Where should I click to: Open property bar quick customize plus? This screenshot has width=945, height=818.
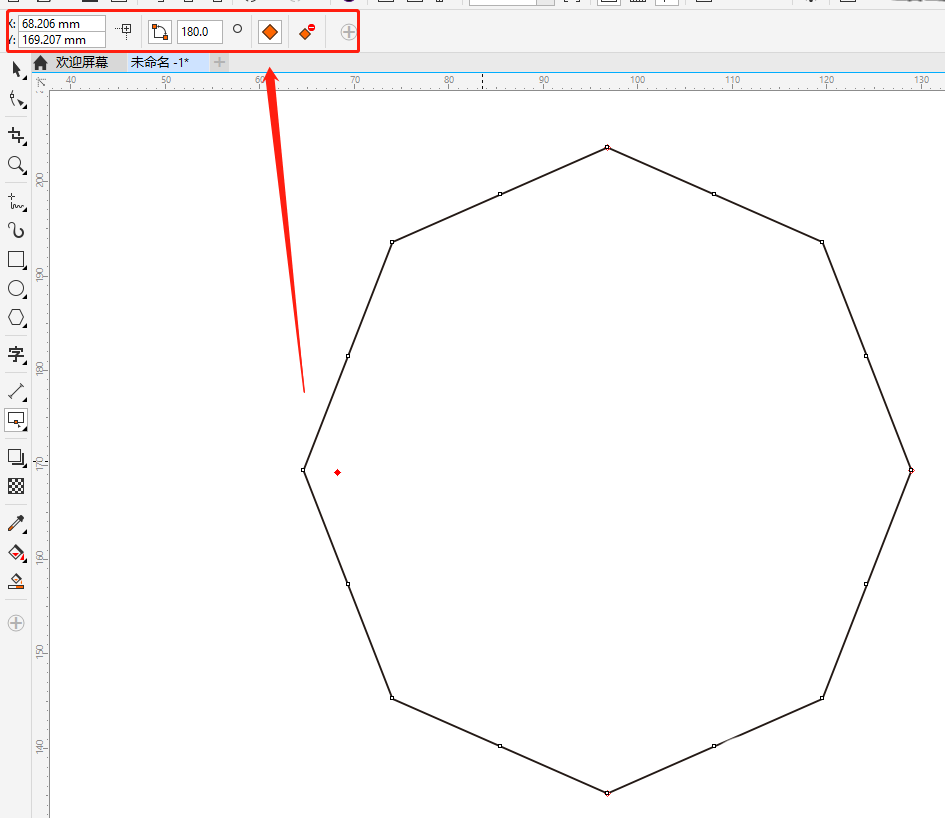click(348, 32)
